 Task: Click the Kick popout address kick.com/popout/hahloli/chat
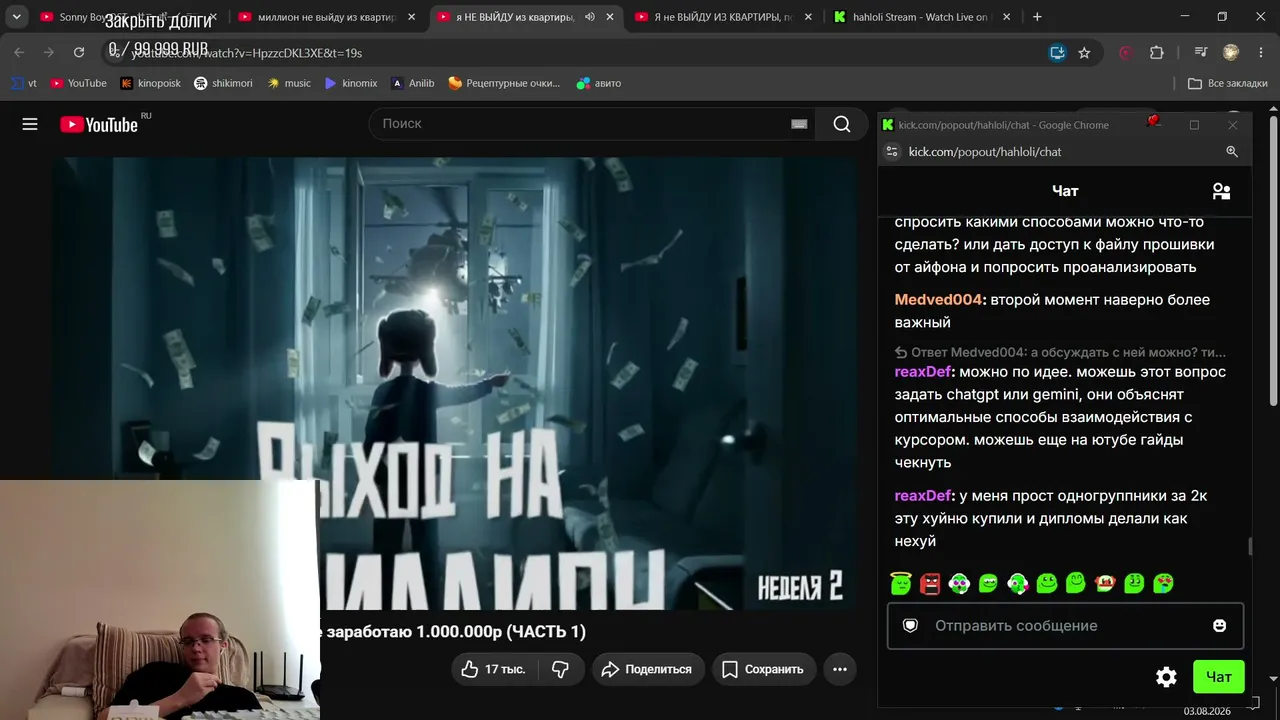tap(985, 152)
